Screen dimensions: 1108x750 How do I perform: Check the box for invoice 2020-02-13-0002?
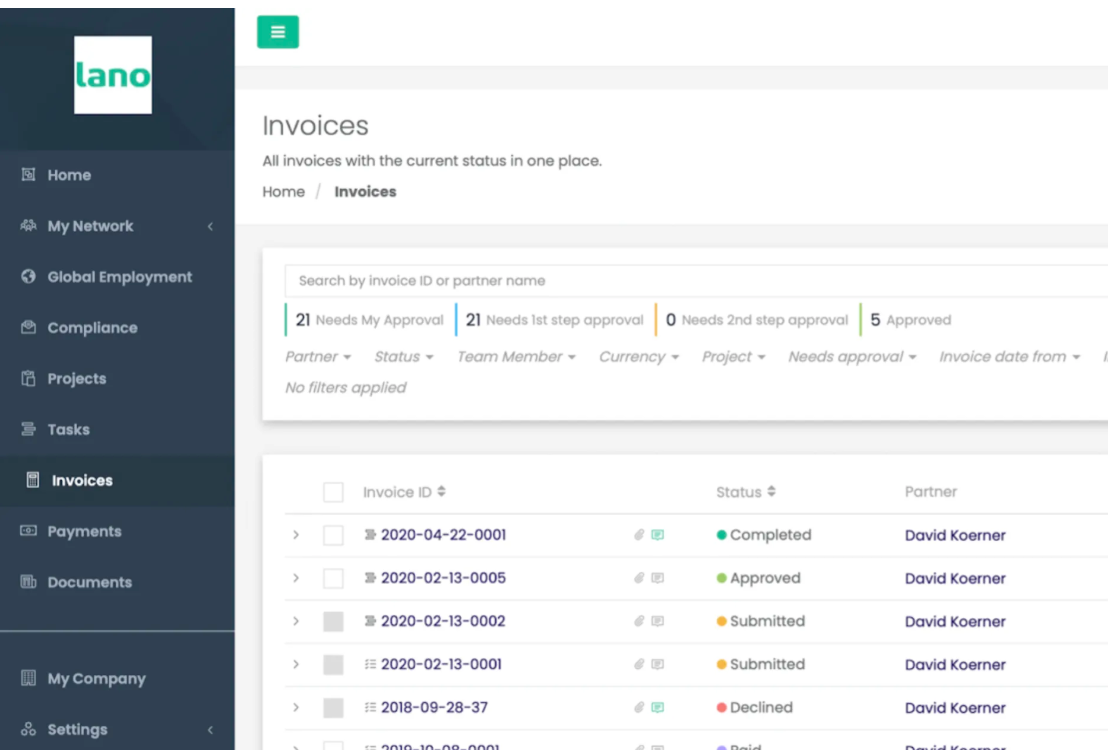pyautogui.click(x=333, y=621)
